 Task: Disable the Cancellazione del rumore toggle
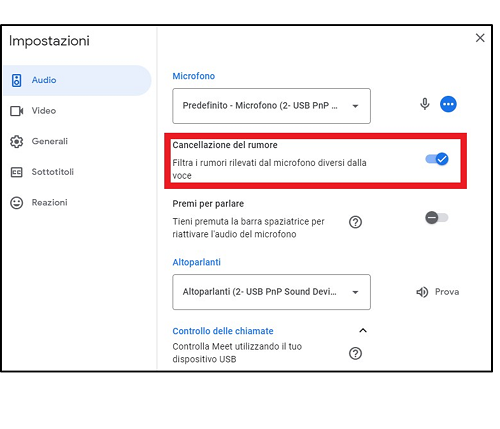437,159
